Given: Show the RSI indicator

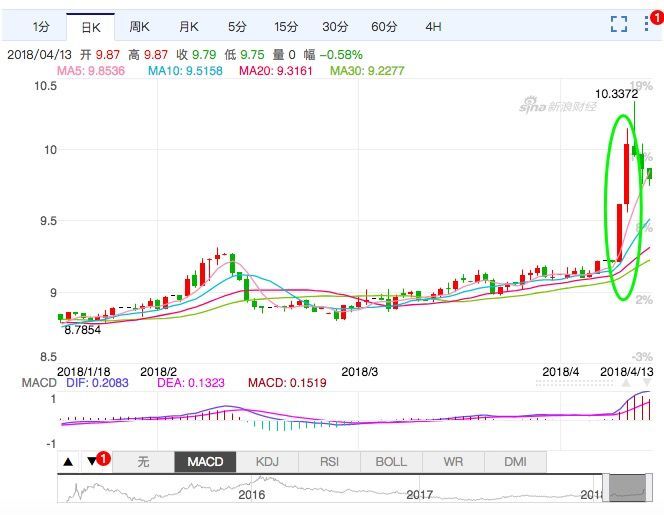Looking at the screenshot, I should pos(329,462).
